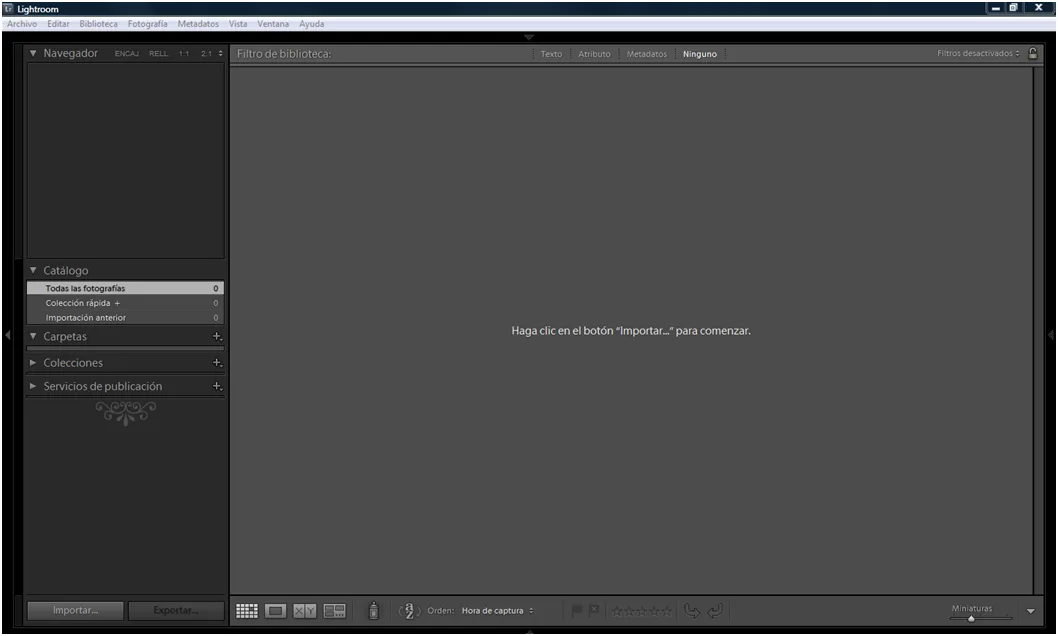Toggle the sort direction A-Z icon
The height and width of the screenshot is (636, 1058).
tap(407, 611)
